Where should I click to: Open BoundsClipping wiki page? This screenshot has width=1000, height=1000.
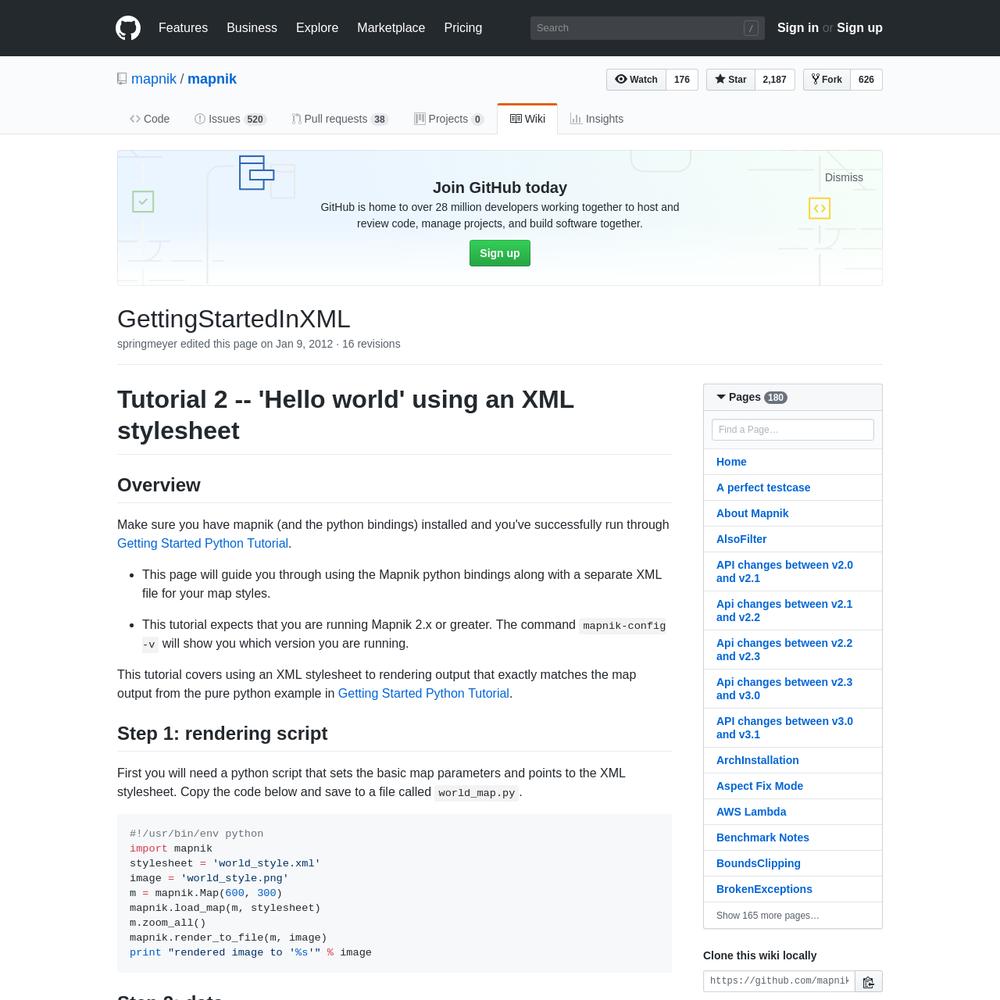tap(758, 864)
